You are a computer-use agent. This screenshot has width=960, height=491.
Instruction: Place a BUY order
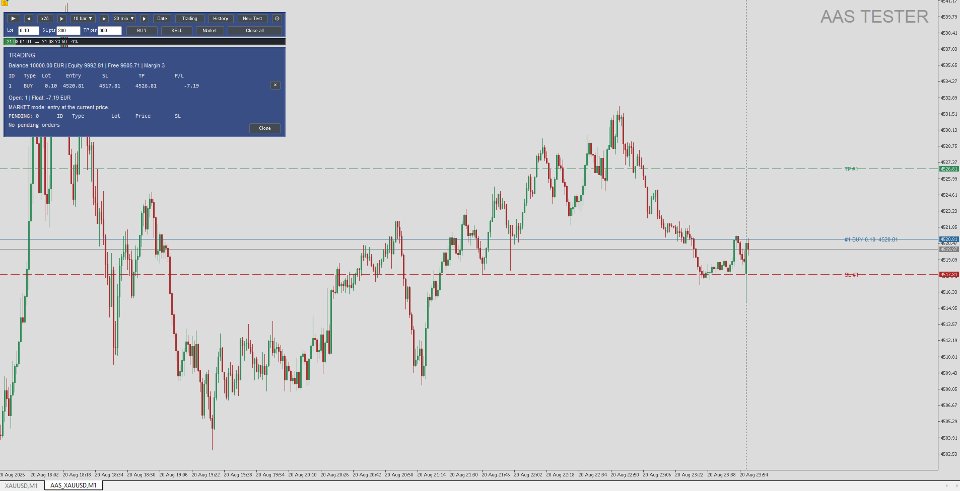pyautogui.click(x=141, y=31)
